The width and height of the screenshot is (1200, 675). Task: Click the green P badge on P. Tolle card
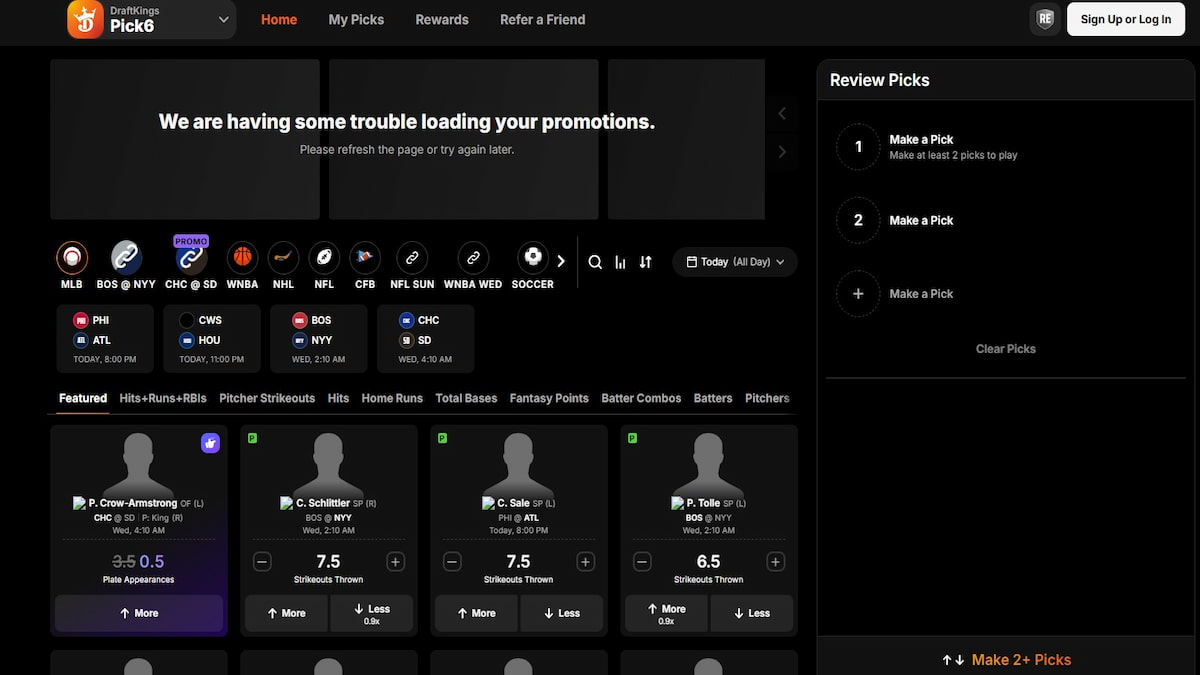[x=631, y=438]
